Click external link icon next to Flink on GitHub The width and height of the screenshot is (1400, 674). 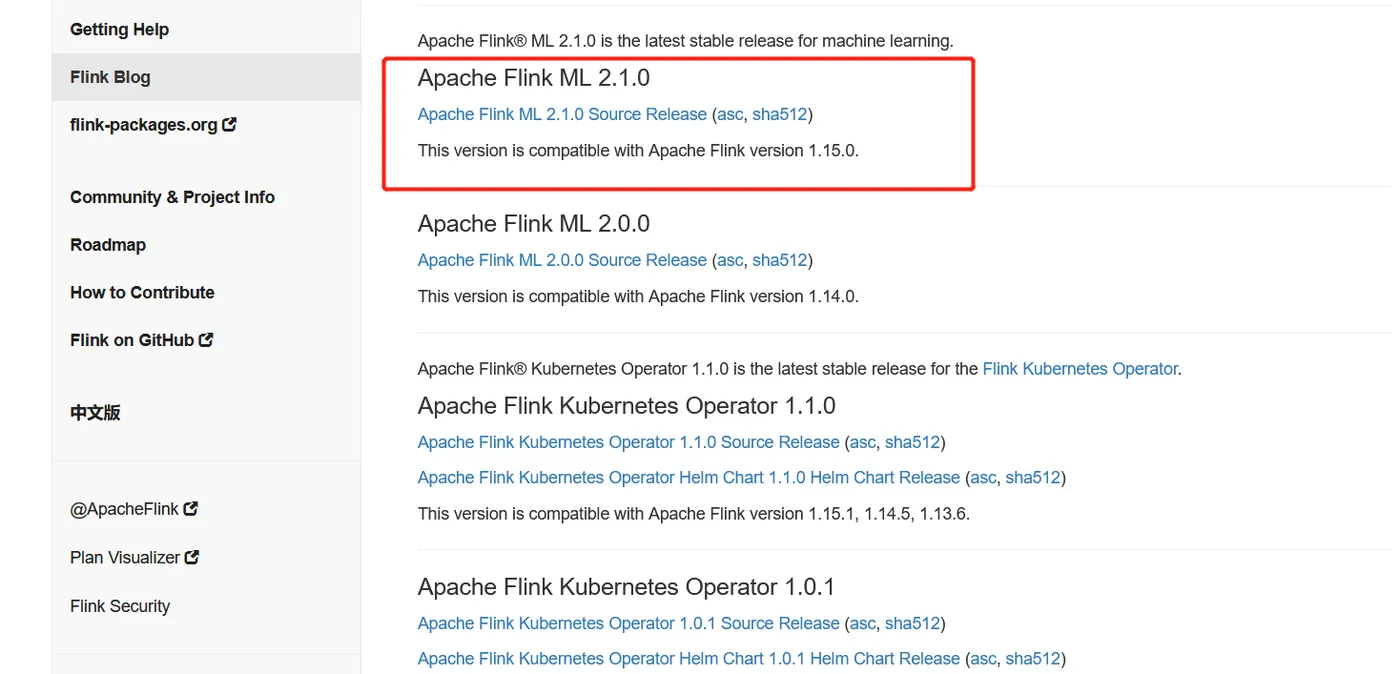pos(206,340)
